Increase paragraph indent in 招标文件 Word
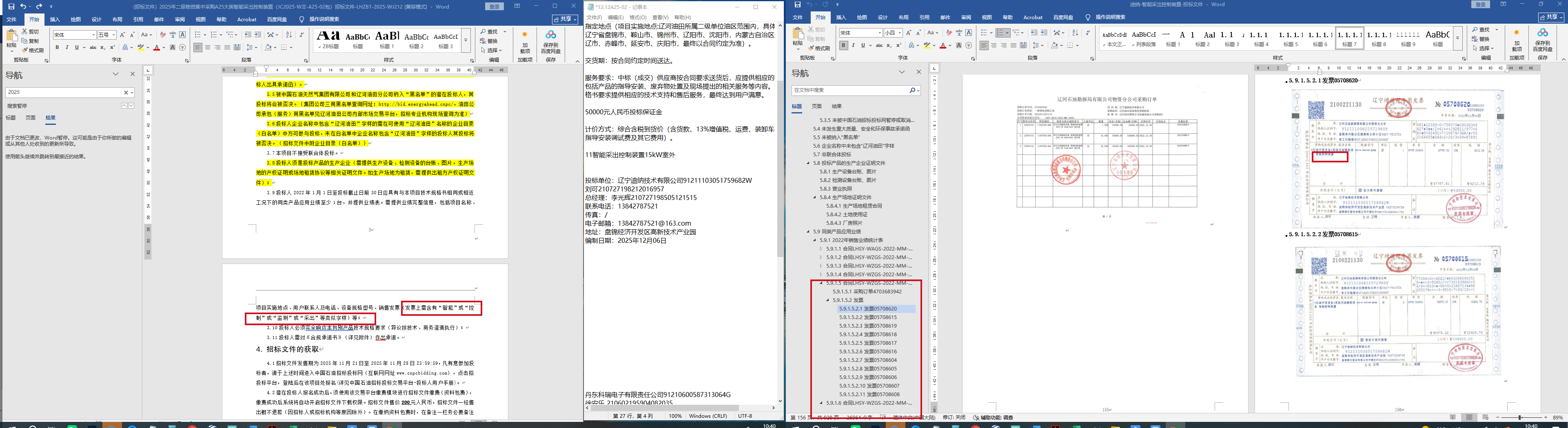This screenshot has width=1568, height=428. [258, 35]
